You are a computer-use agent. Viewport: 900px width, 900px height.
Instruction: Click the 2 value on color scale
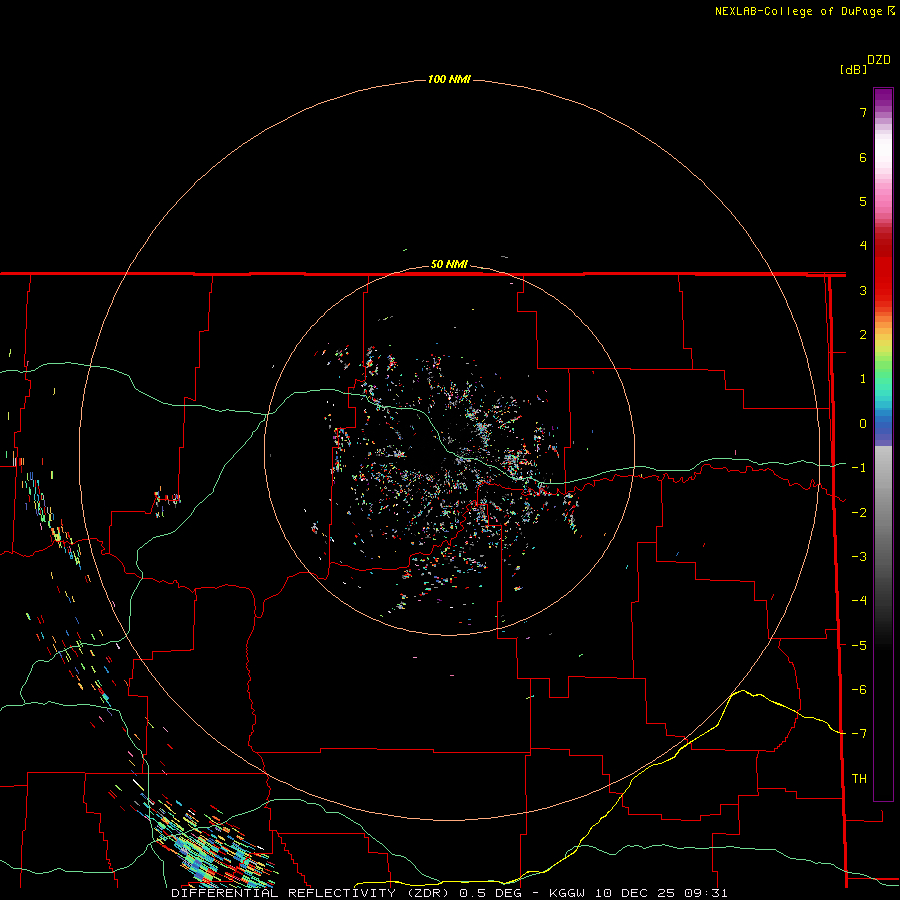tap(863, 335)
